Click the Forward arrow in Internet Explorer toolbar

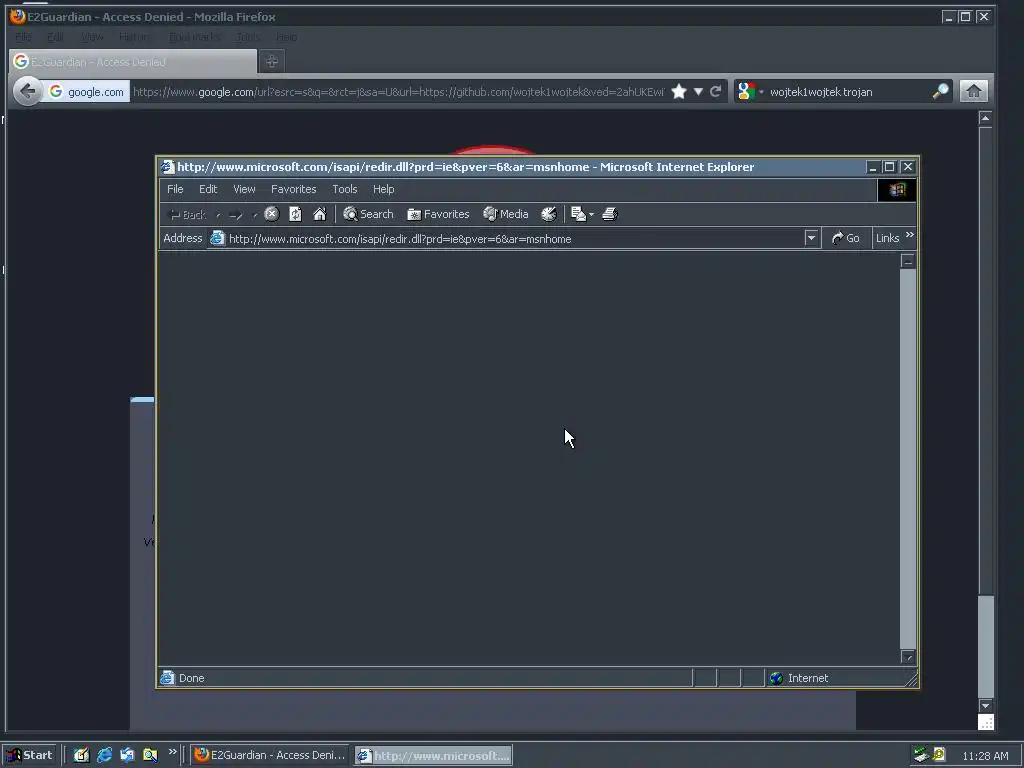[236, 214]
